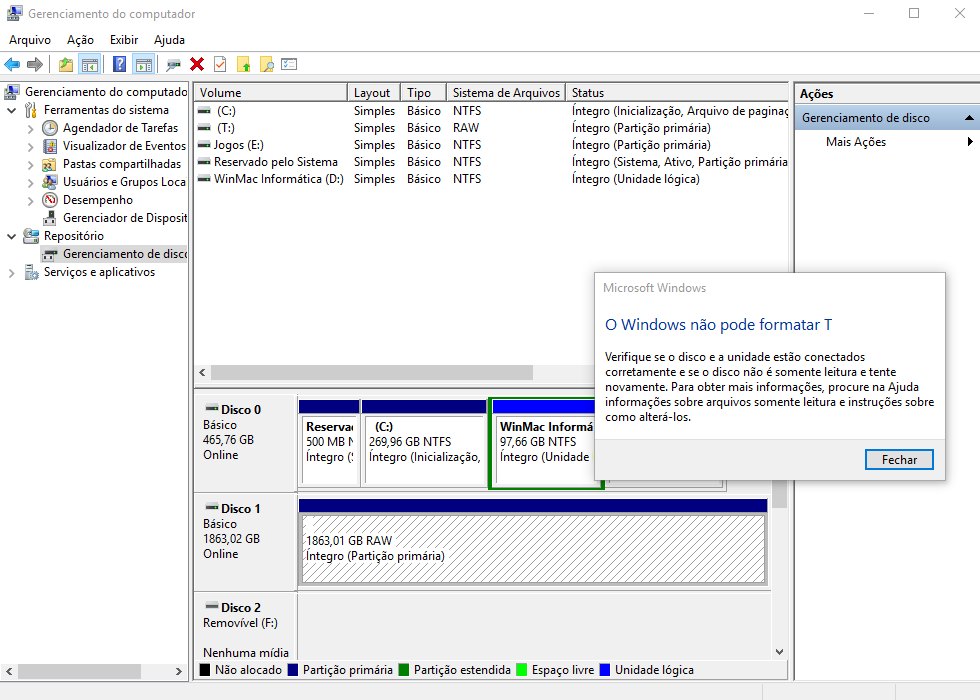Expand the Agendador de Tarefas node
Screen dimensions: 980x700
(x=31, y=129)
